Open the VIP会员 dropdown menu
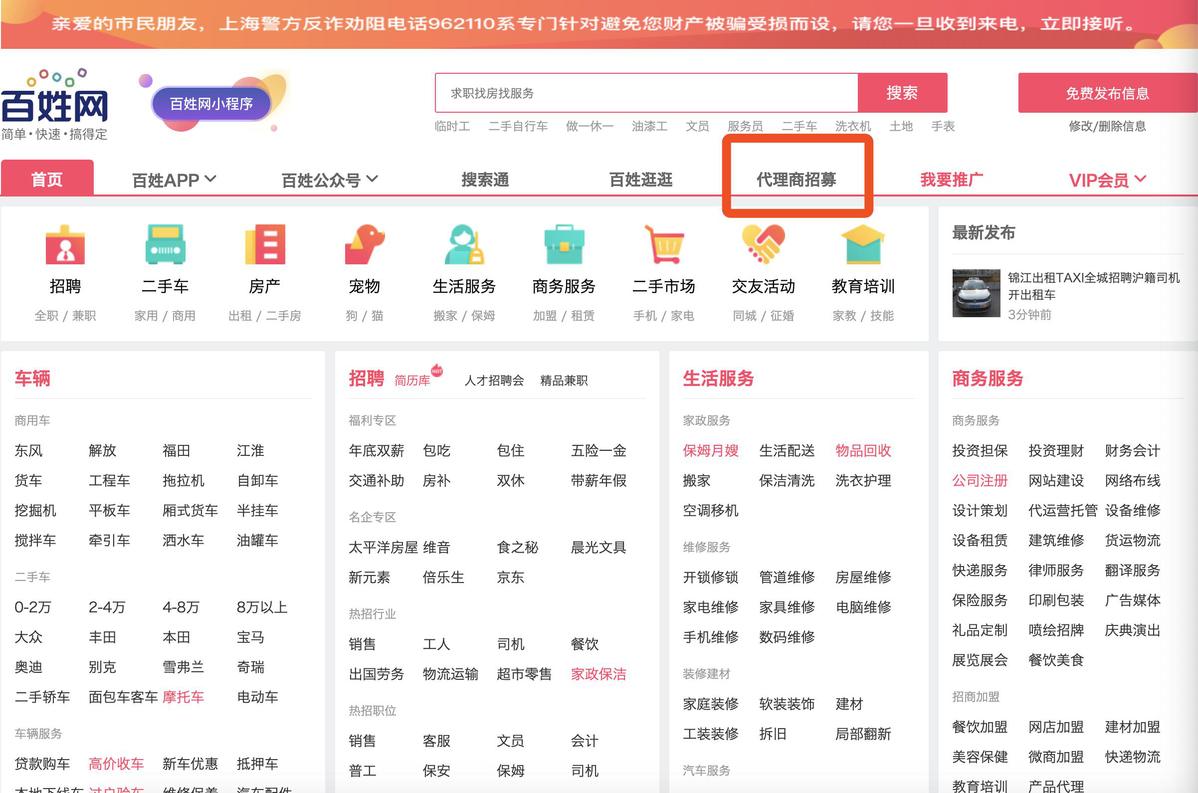 (x=1107, y=180)
